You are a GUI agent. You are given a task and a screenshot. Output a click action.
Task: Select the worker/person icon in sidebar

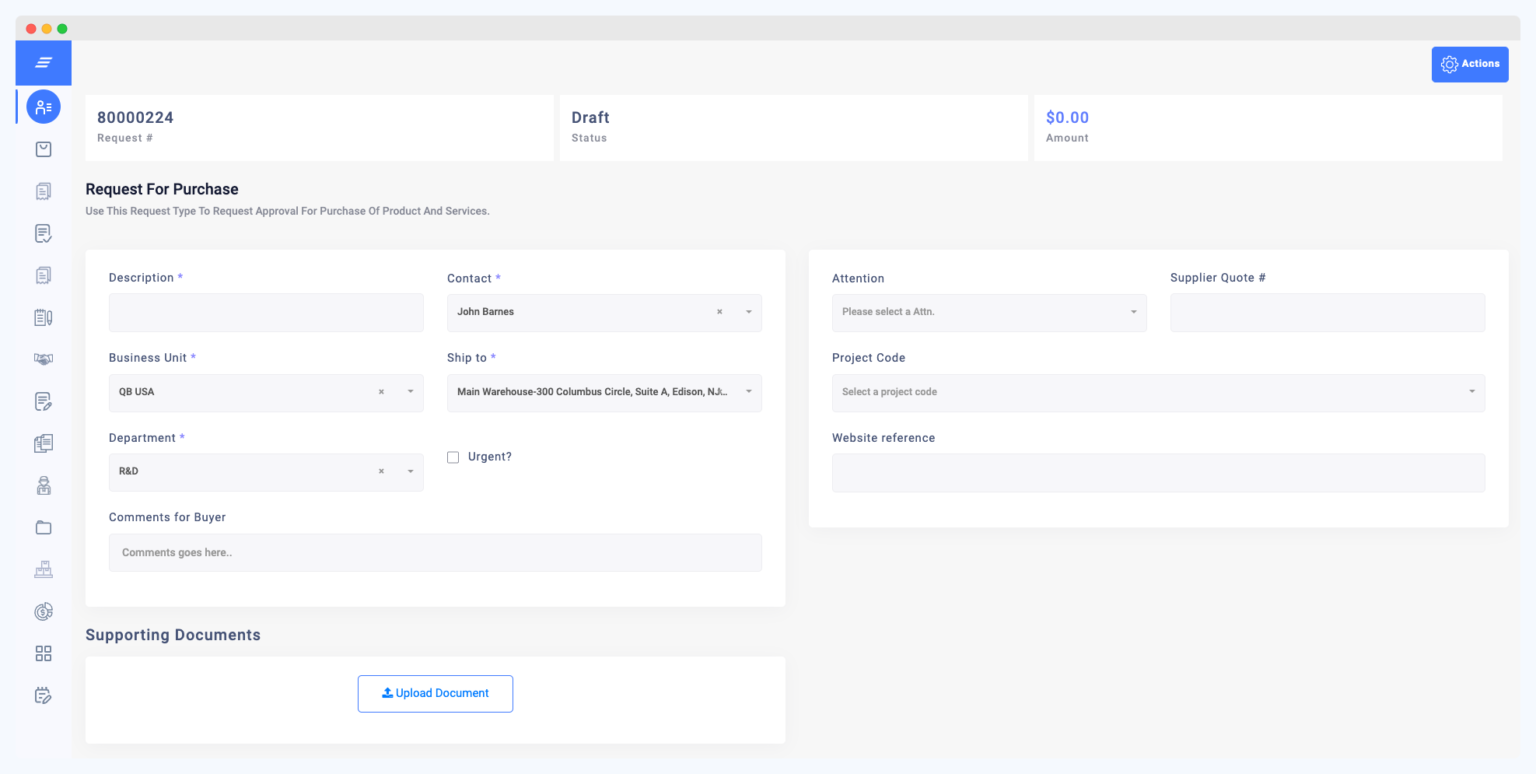point(43,485)
